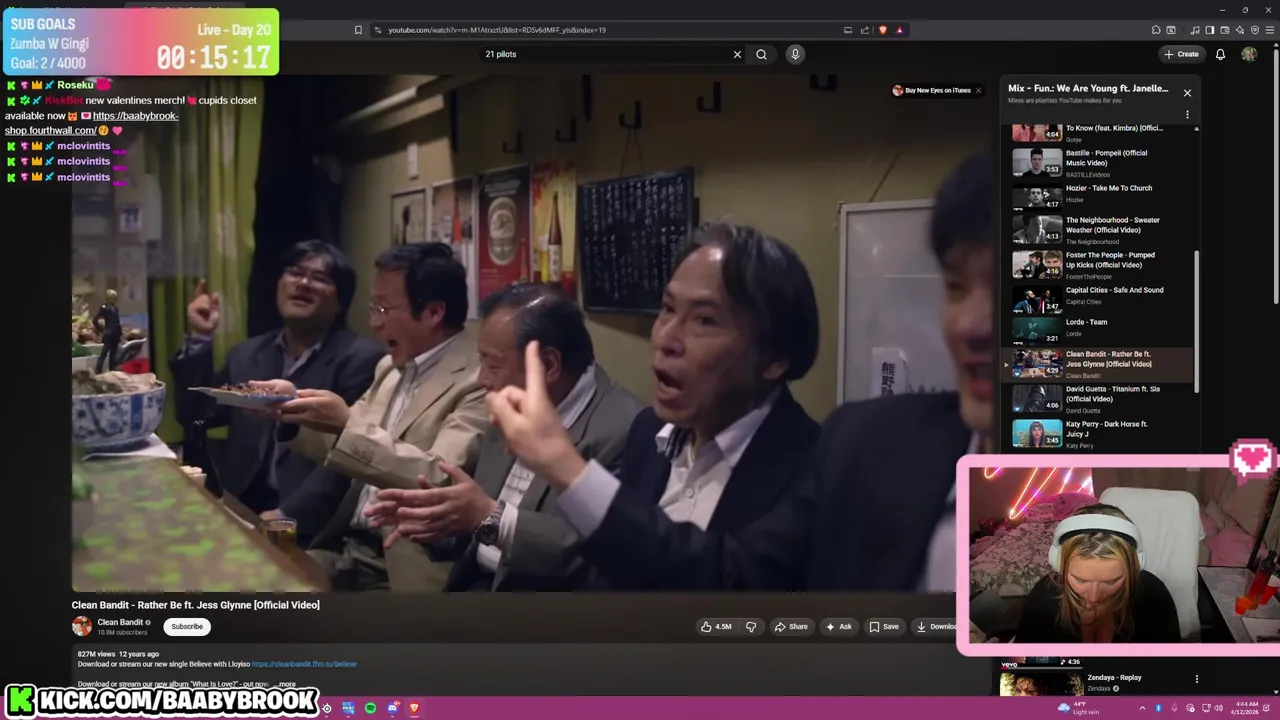Viewport: 1280px width, 720px height.
Task: Click the Brave Rewards triangle icon
Action: coord(899,30)
